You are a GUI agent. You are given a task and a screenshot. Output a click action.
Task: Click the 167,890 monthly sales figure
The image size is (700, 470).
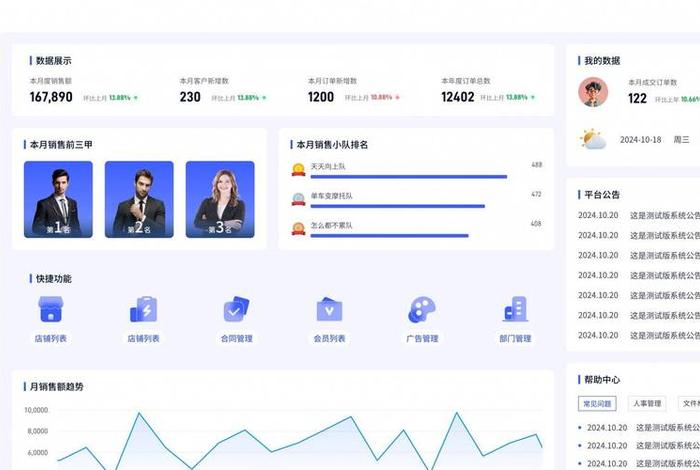tap(51, 97)
